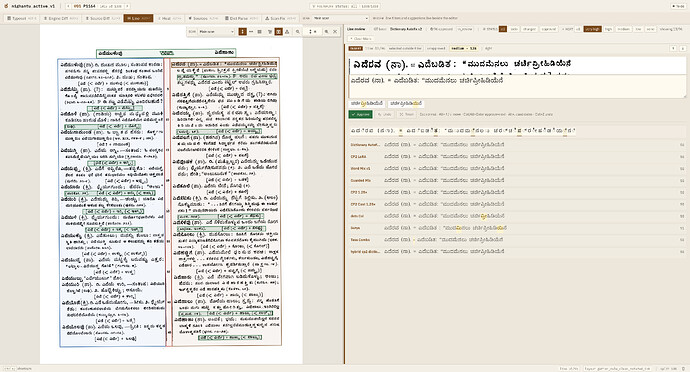Screen dimensions: 690x372
Task: Click the stamp icon in the scan toolbar
Action: click(x=287, y=32)
